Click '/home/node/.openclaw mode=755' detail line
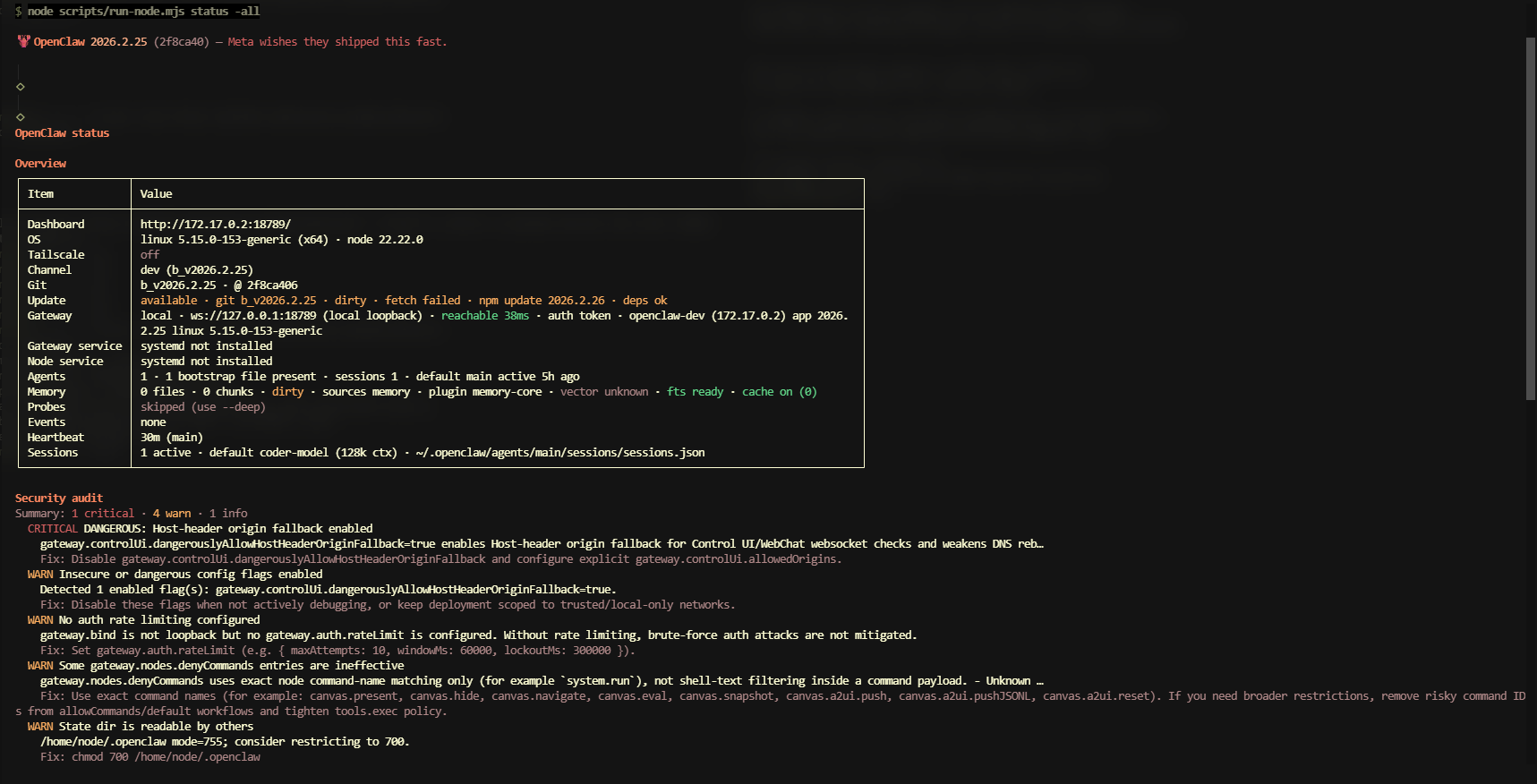This screenshot has height=784, width=1537. click(x=225, y=742)
